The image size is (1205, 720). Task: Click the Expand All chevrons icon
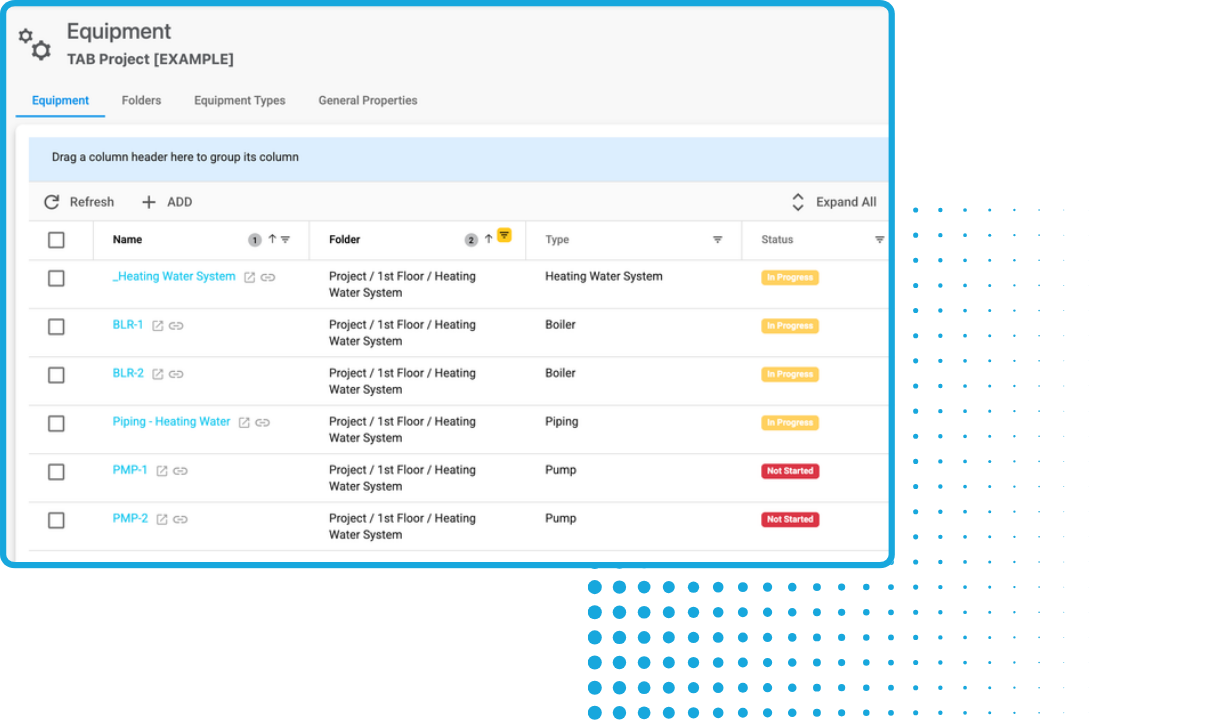798,202
